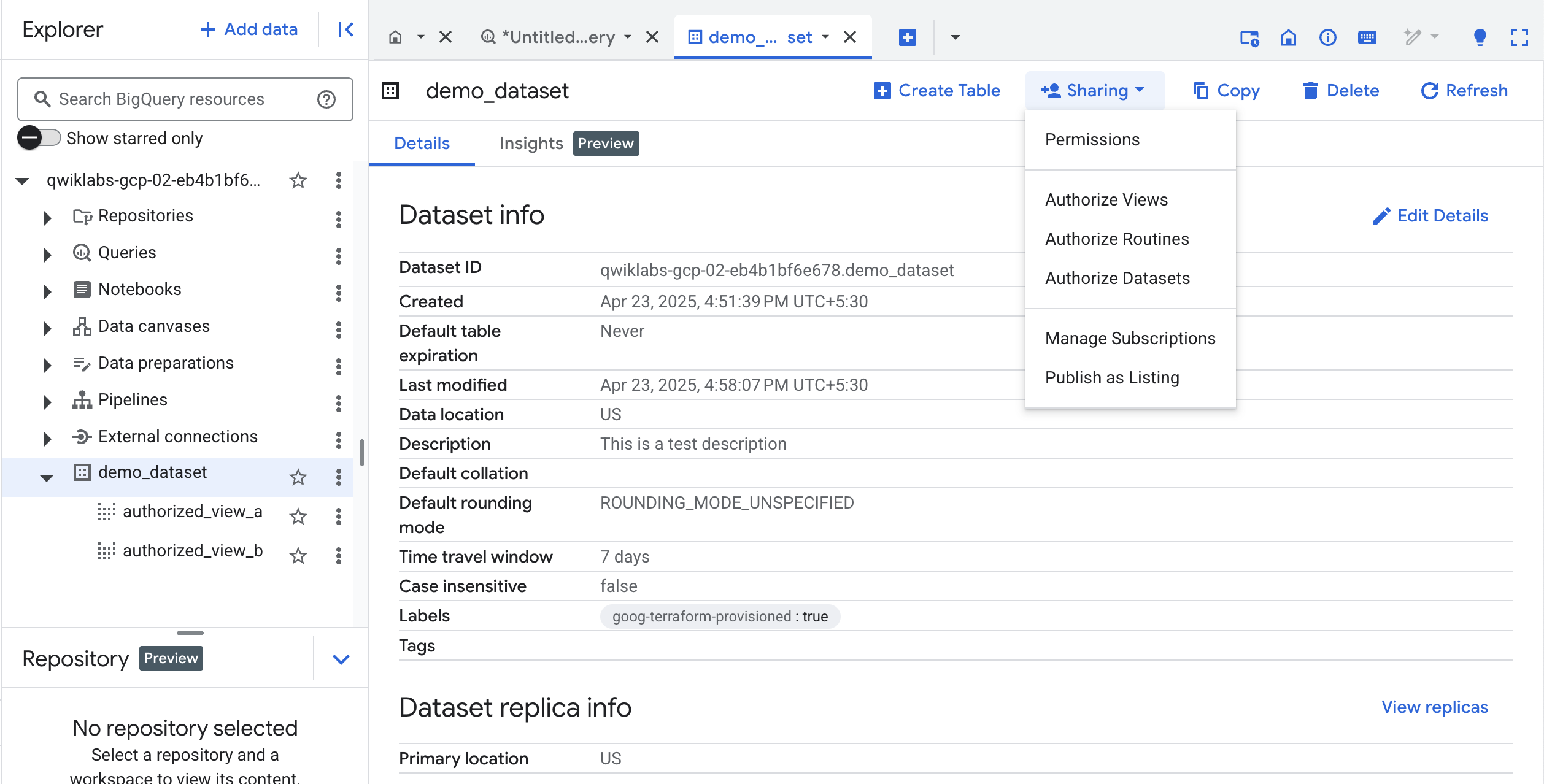The height and width of the screenshot is (784, 1544).
Task: Select Authorize Views menu item
Action: [1130, 200]
